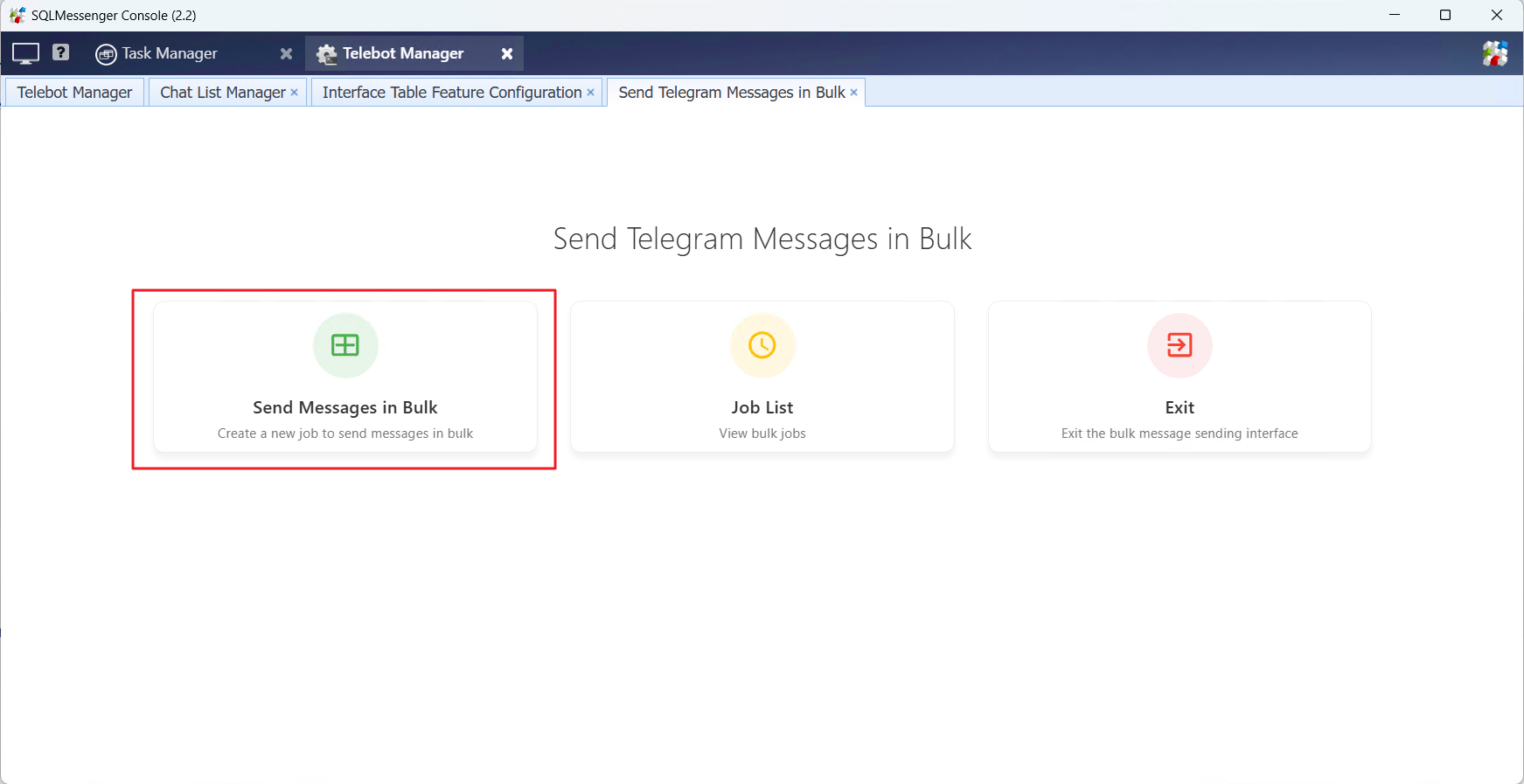Viewport: 1524px width, 784px height.
Task: Close Interface Table Feature Configuration tab
Action: point(591,93)
